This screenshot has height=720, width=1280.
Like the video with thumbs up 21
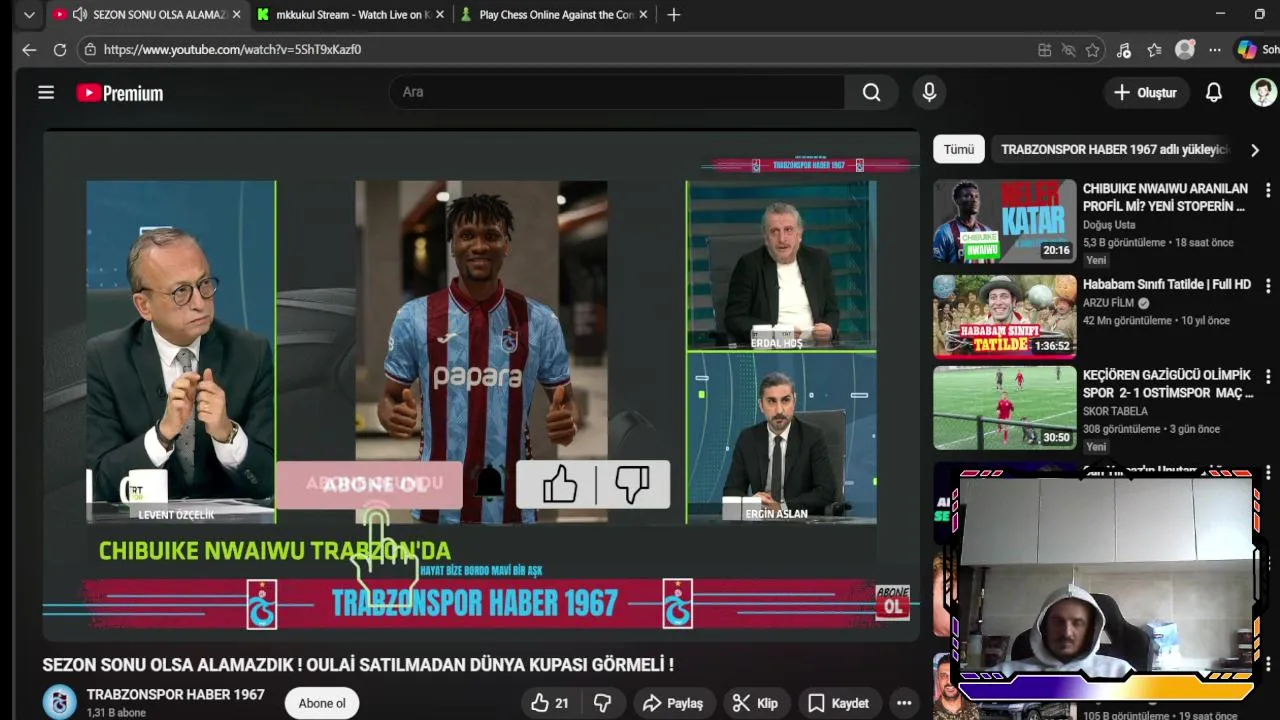point(550,703)
